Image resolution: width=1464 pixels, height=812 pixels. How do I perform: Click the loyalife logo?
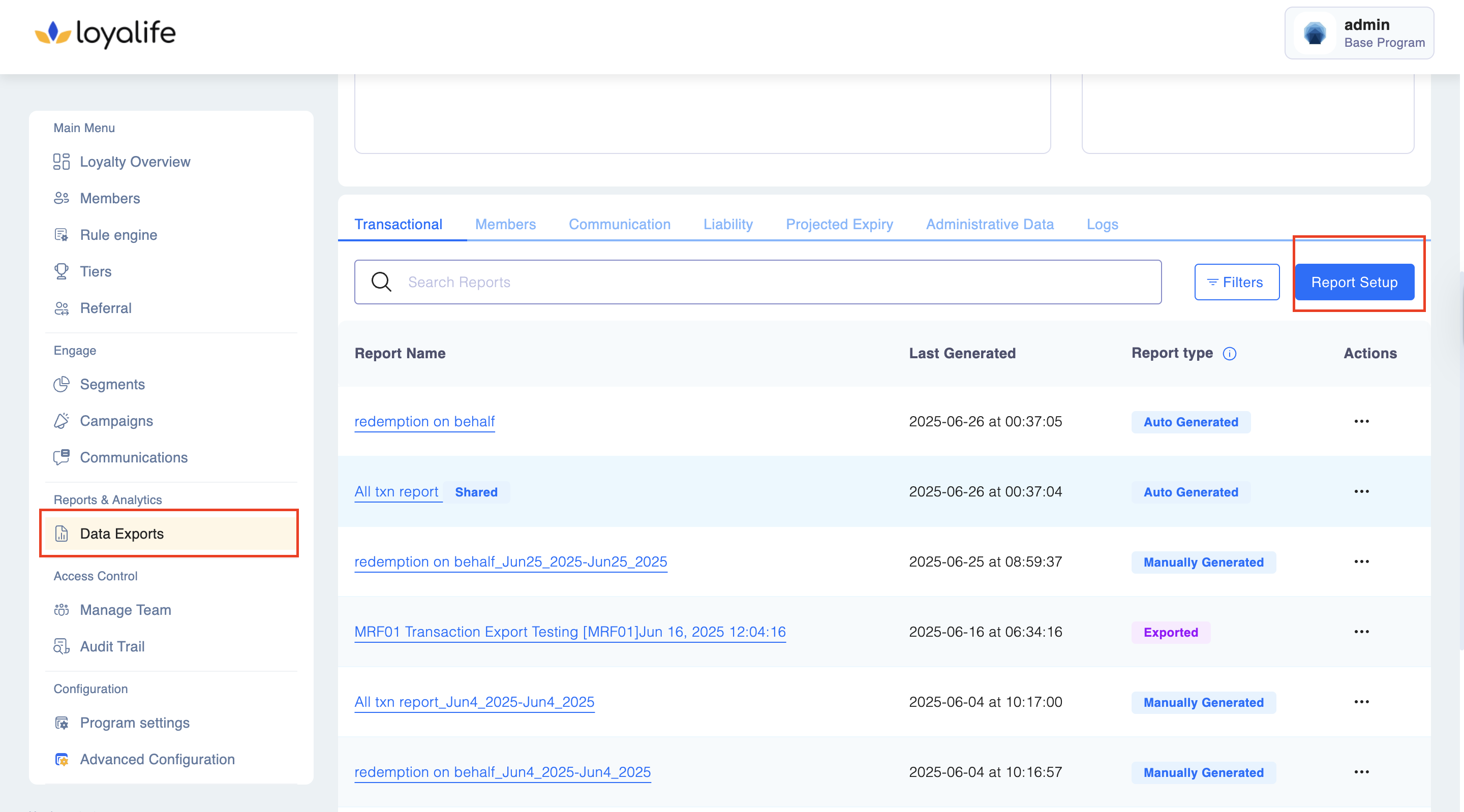(106, 34)
